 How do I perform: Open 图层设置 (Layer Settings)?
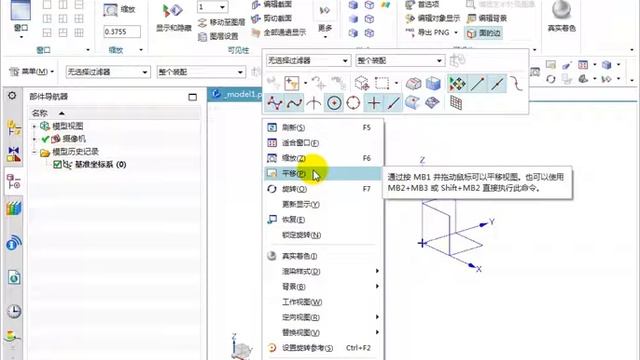pos(218,36)
